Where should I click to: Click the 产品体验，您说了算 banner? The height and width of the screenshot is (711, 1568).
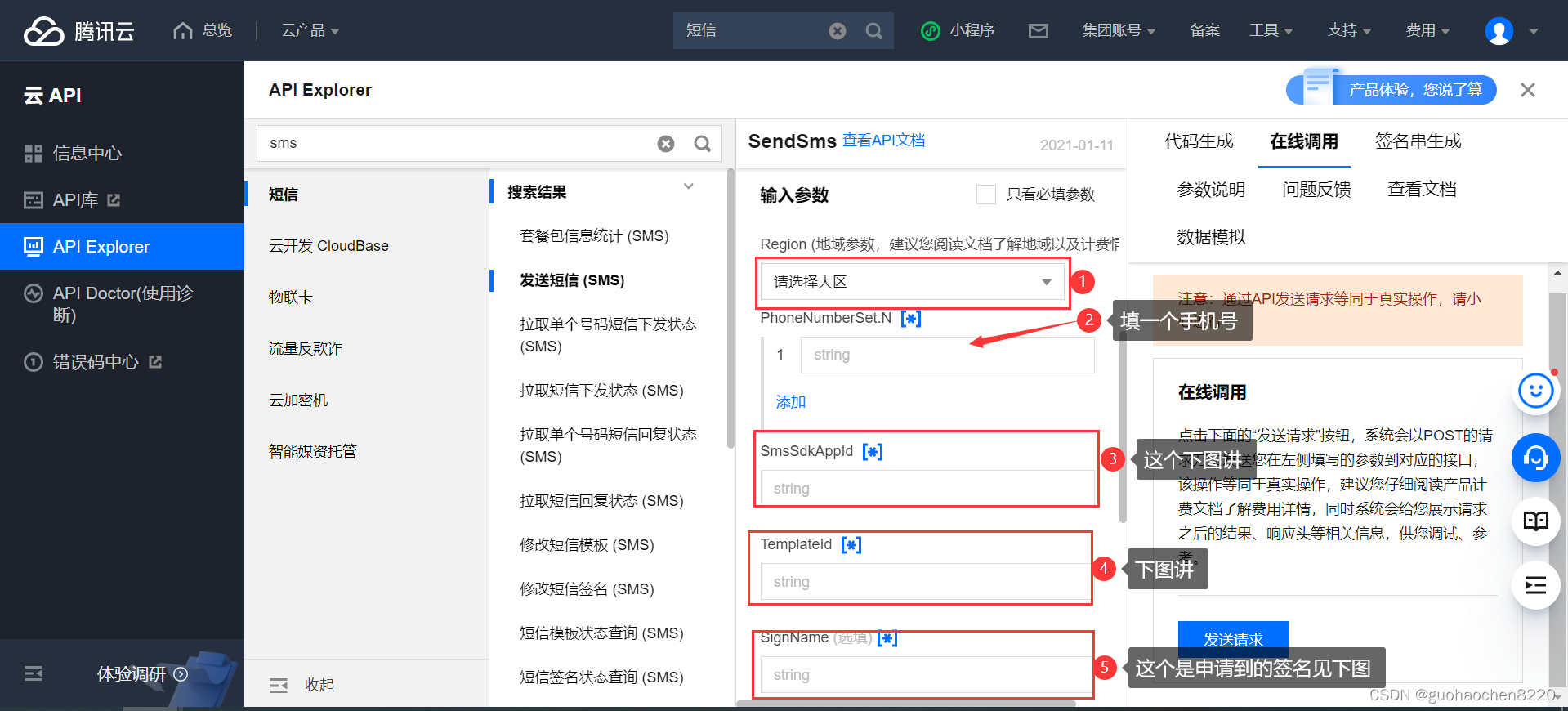[1392, 88]
